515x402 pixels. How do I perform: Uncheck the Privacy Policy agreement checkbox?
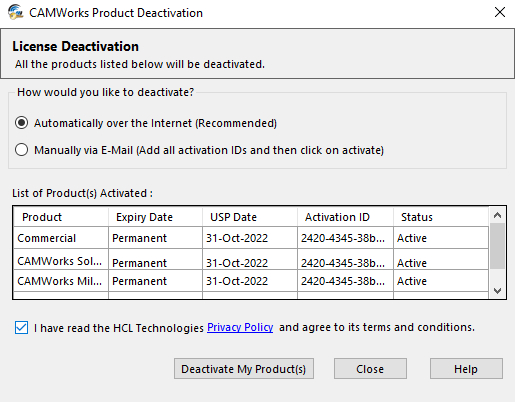pos(21,328)
